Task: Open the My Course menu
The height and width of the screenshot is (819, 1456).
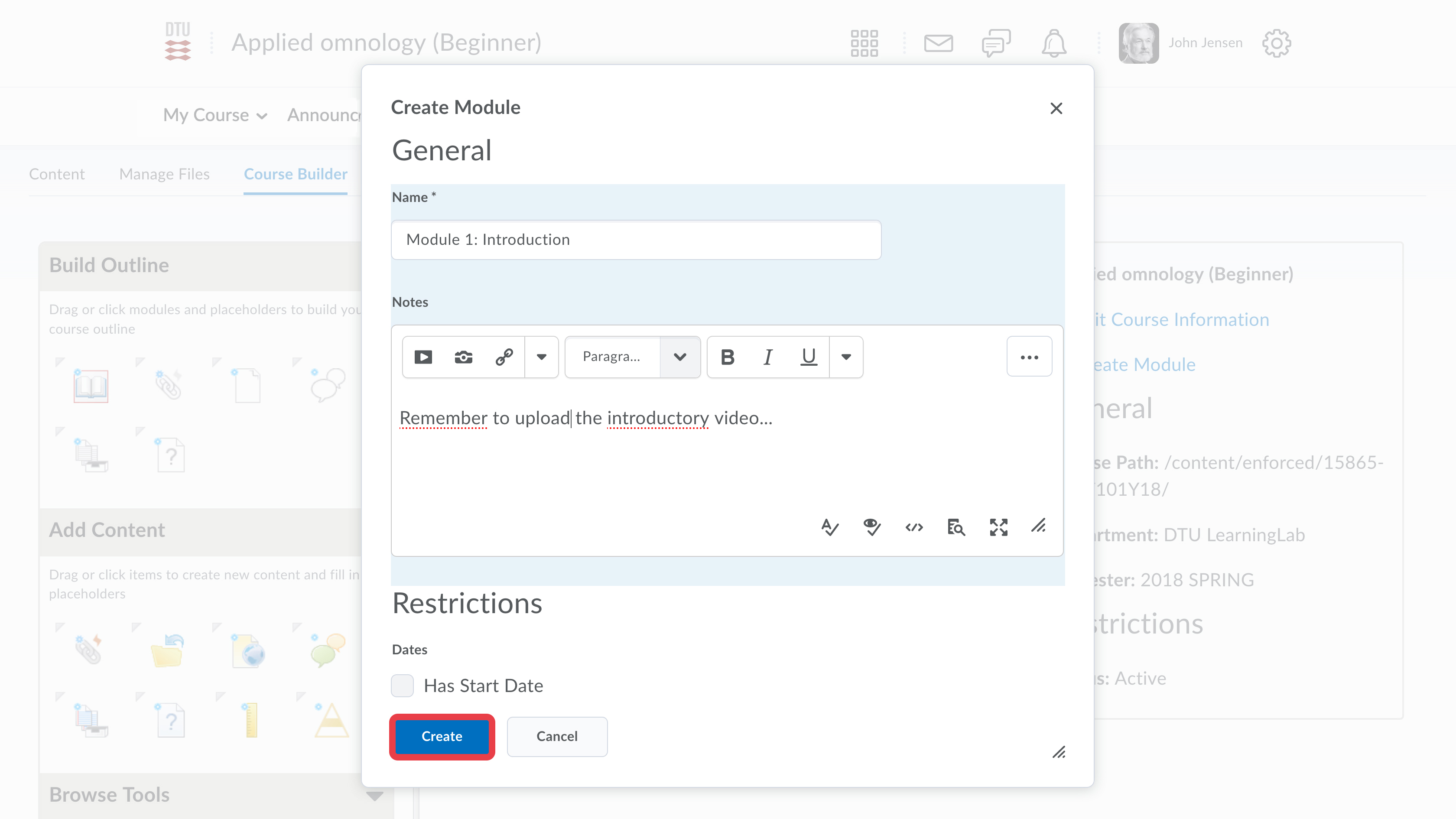Action: (x=215, y=115)
